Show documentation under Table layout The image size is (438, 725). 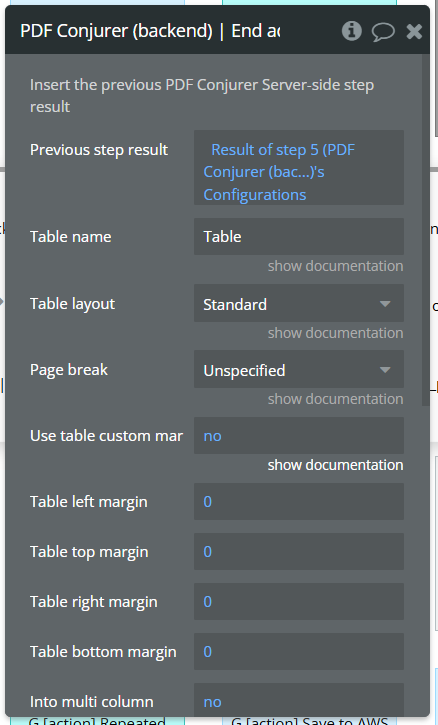(335, 333)
